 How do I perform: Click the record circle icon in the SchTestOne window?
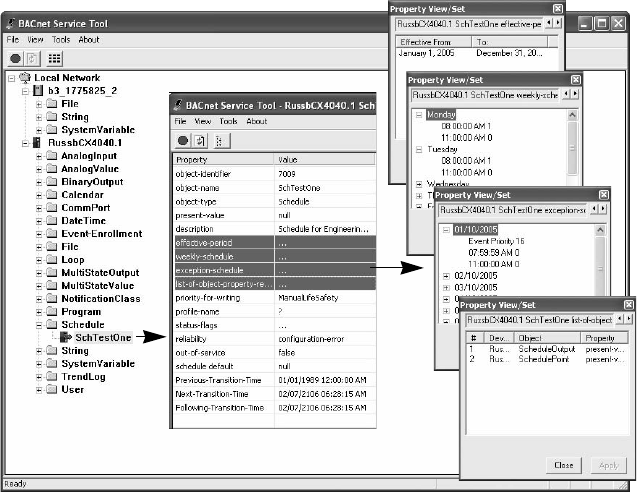(x=183, y=141)
